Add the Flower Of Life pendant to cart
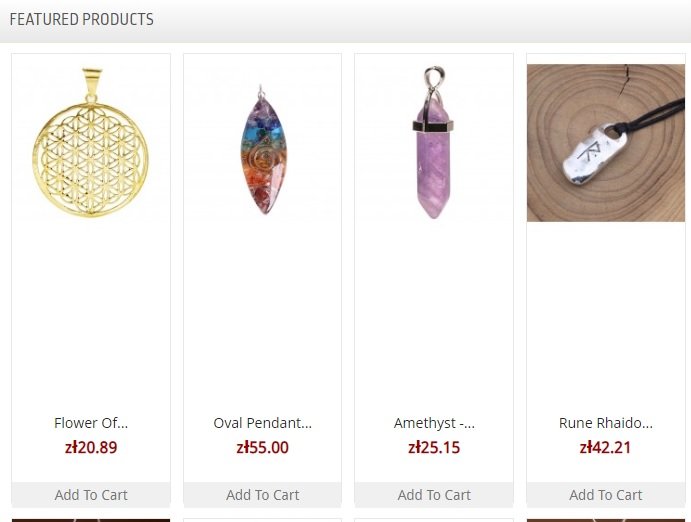This screenshot has height=522, width=691. (x=91, y=495)
